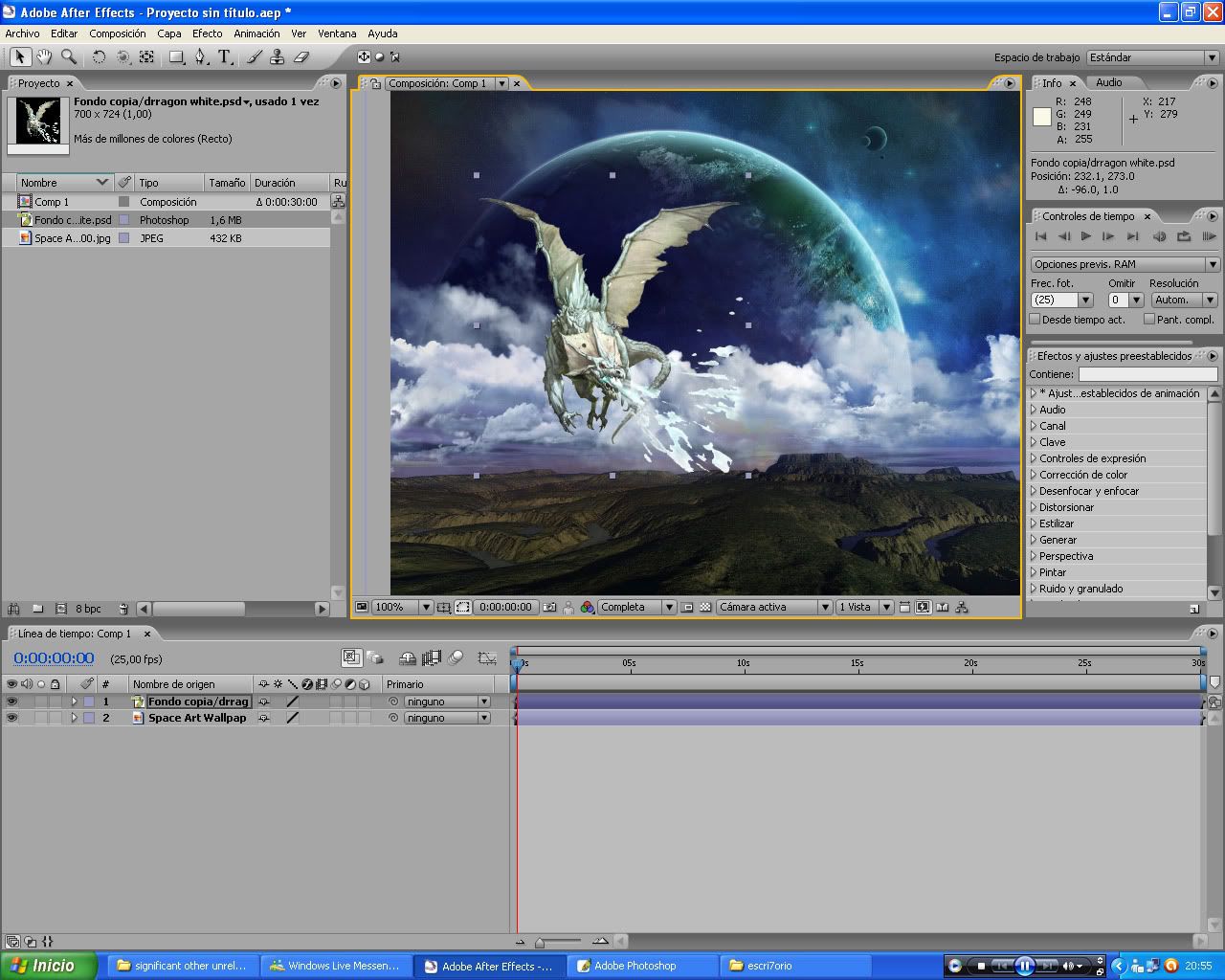Image resolution: width=1225 pixels, height=980 pixels.
Task: Select the Pen tool
Action: click(x=201, y=57)
